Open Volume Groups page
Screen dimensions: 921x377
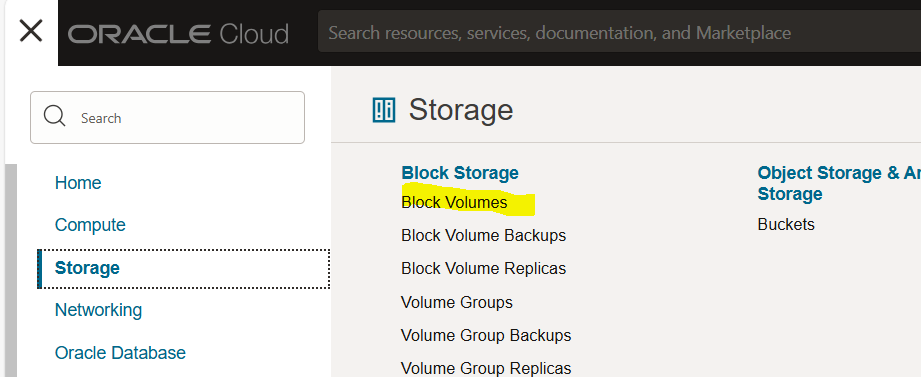click(x=456, y=302)
